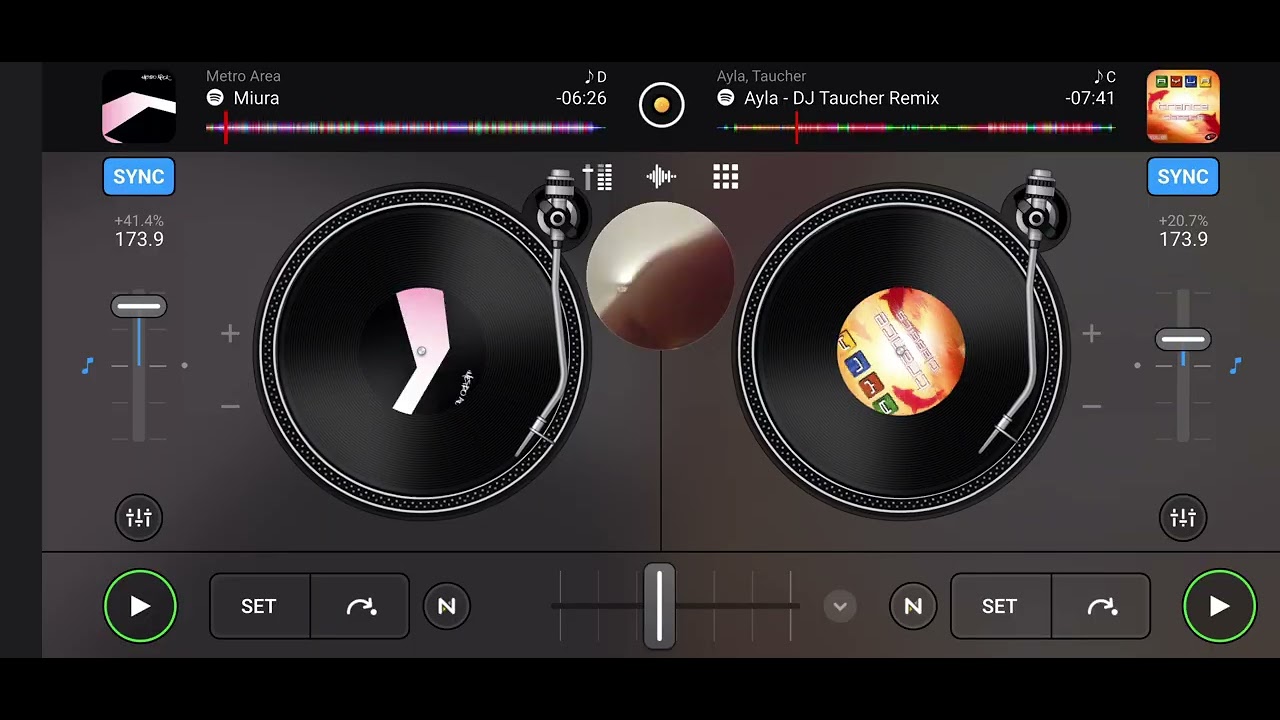Screen dimensions: 1280x720
Task: Touch the left turntable vinyl platter
Action: pyautogui.click(x=421, y=351)
